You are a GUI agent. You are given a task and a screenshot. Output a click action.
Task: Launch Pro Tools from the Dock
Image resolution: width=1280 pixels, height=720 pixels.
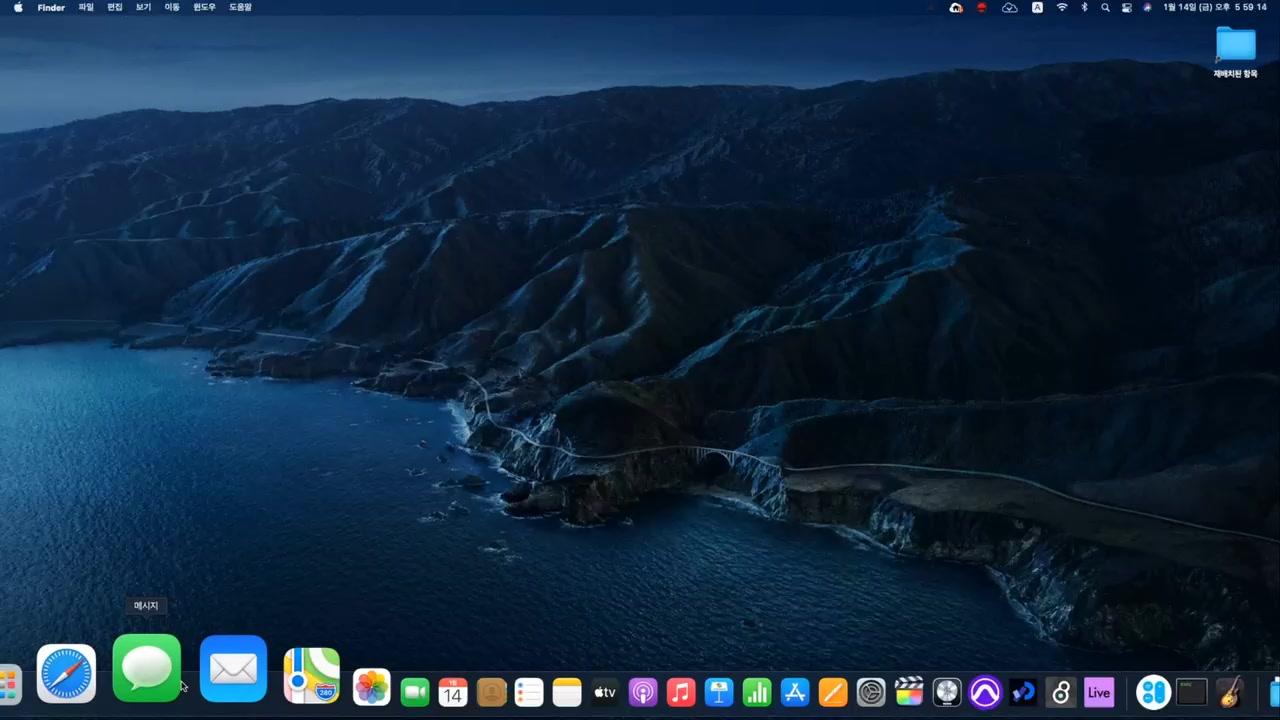pyautogui.click(x=986, y=692)
